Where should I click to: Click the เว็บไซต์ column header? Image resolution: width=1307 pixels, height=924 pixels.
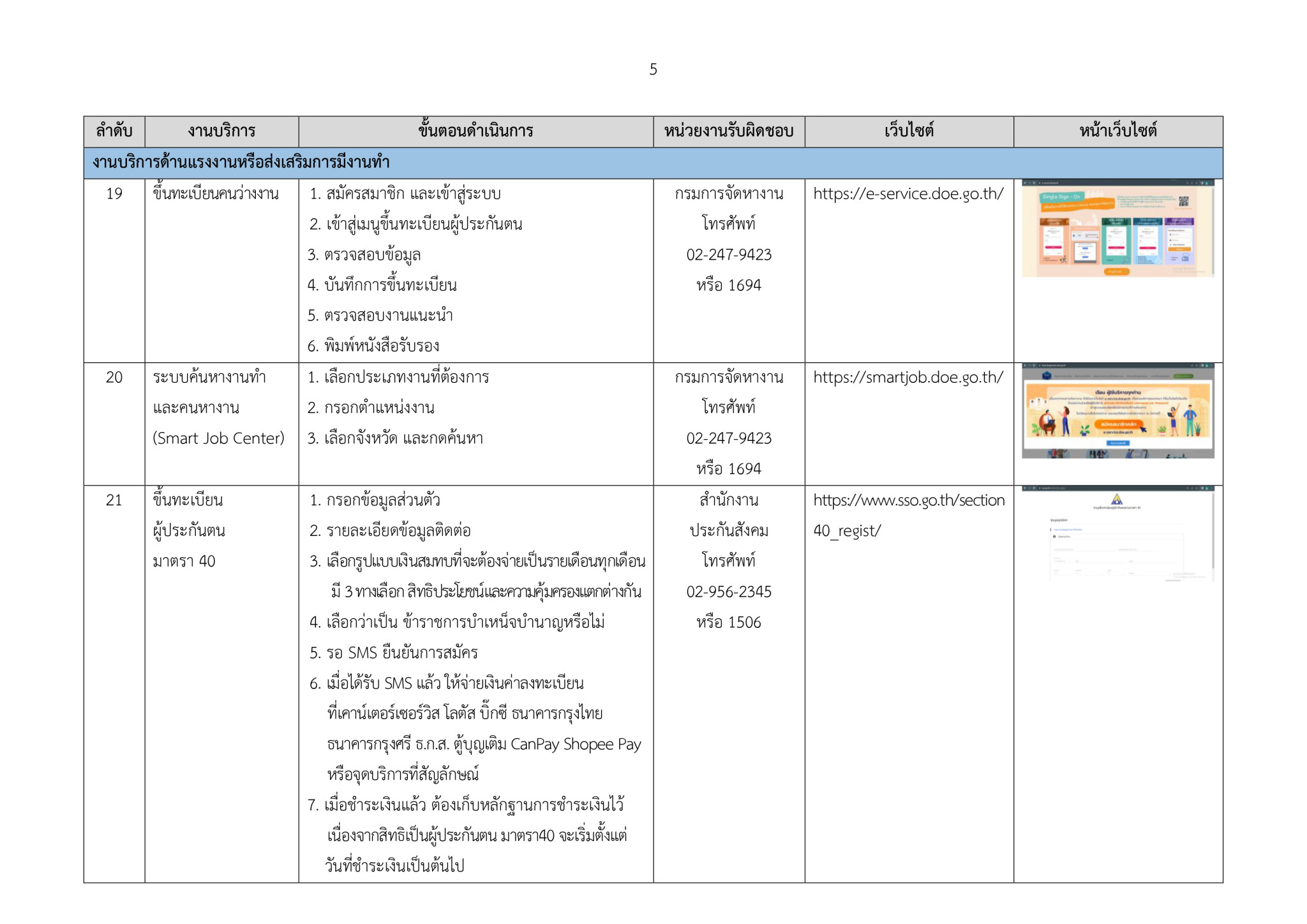tap(909, 131)
